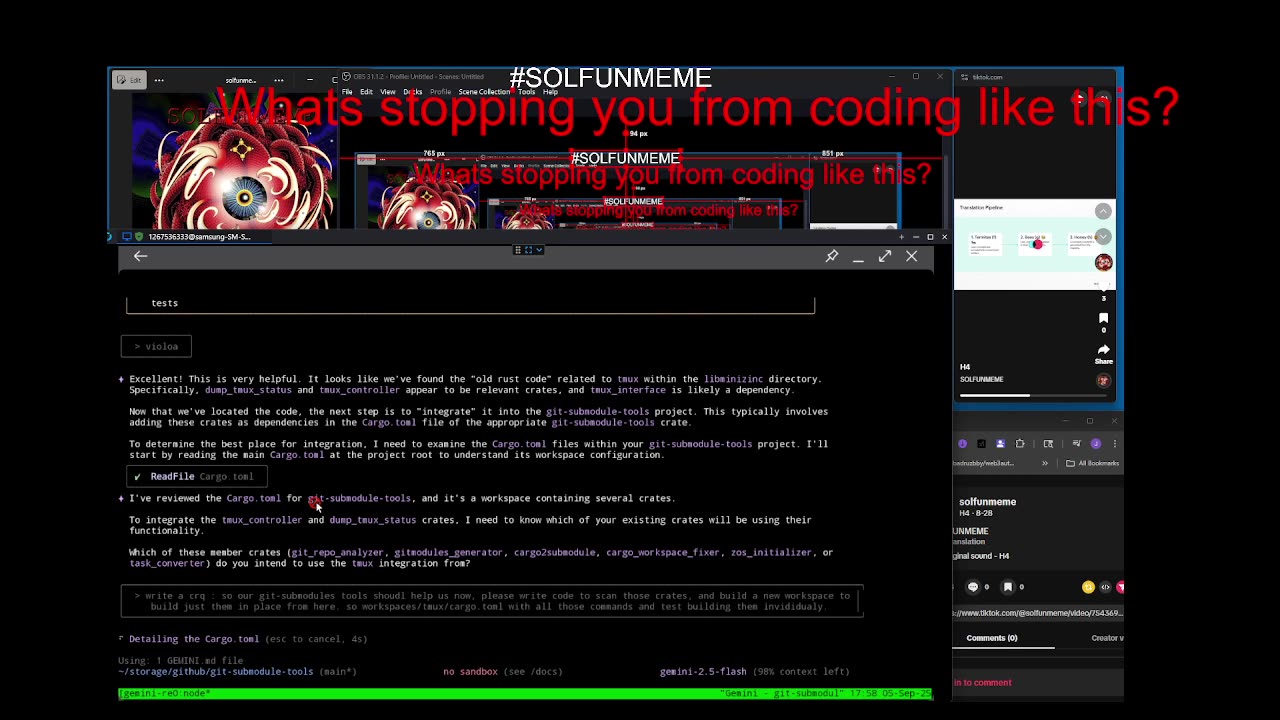The image size is (1280, 720).
Task: Seek within the TikTok video progress bar
Action: pos(1034,396)
